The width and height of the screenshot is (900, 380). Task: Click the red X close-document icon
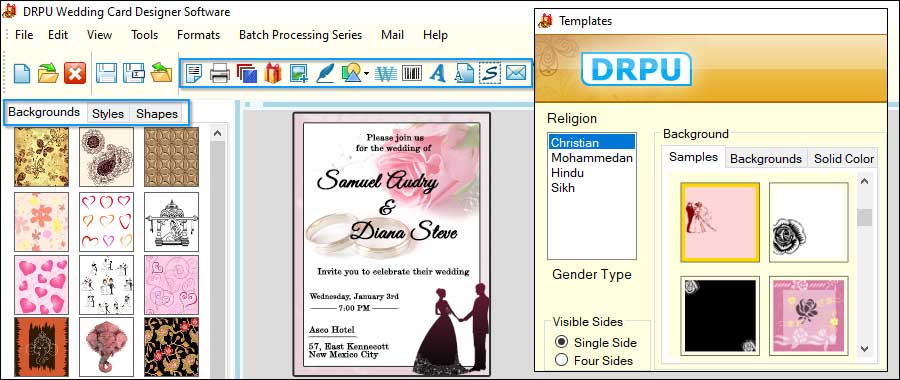coord(75,73)
